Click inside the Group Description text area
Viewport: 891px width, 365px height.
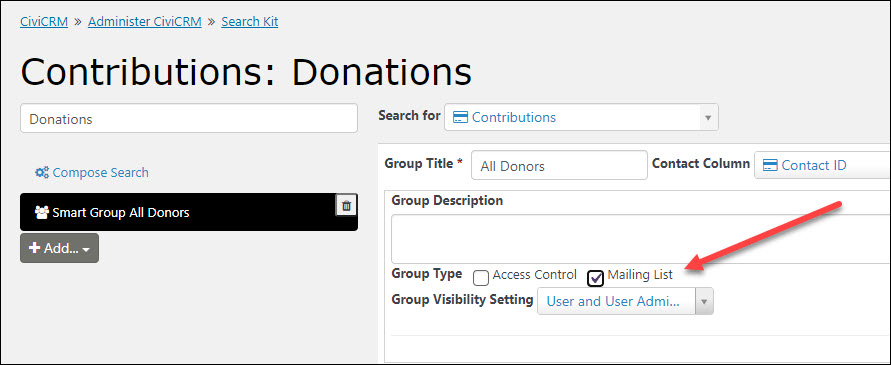click(641, 239)
